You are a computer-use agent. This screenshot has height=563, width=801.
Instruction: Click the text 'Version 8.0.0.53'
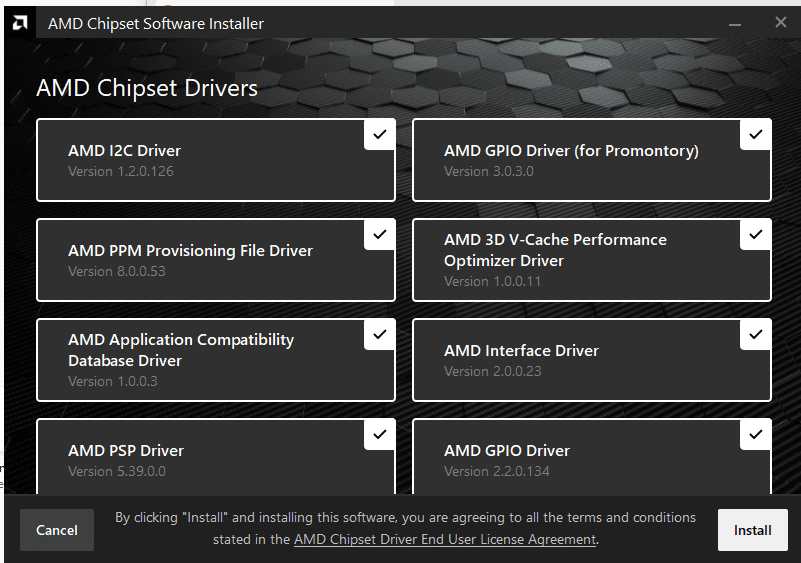pyautogui.click(x=116, y=271)
